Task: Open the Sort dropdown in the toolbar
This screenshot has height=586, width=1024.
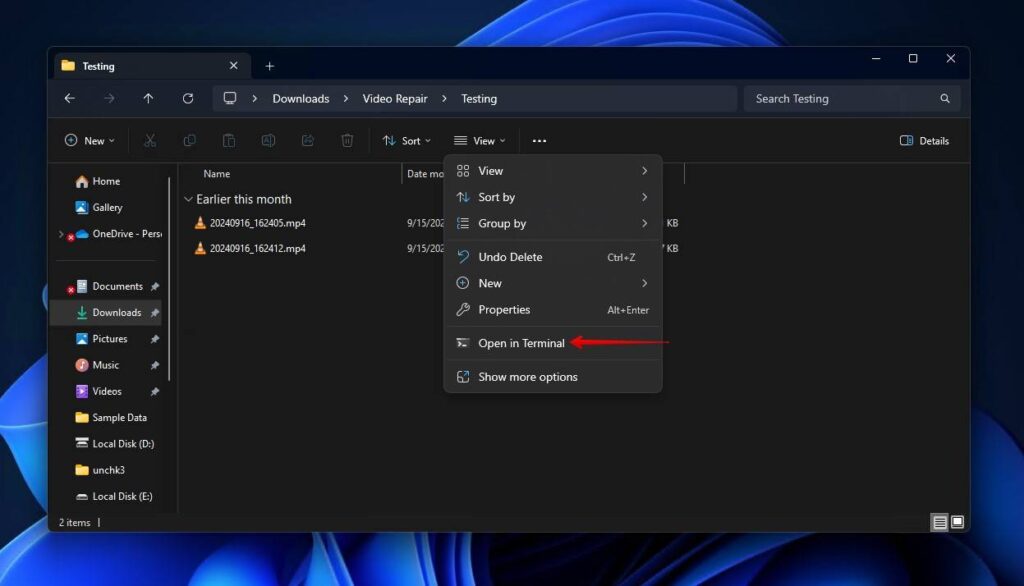Action: pos(406,140)
